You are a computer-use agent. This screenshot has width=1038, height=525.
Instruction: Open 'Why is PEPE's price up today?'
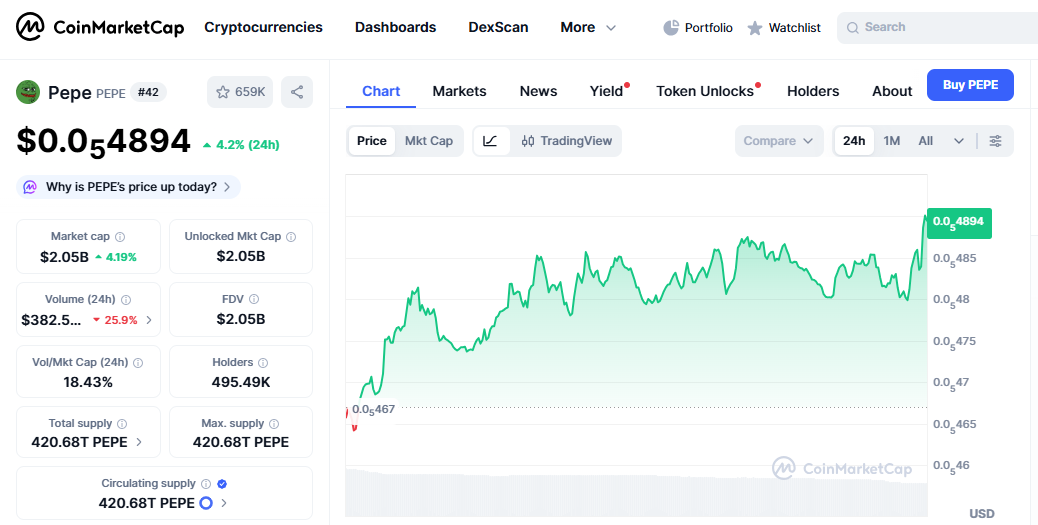pos(128,187)
